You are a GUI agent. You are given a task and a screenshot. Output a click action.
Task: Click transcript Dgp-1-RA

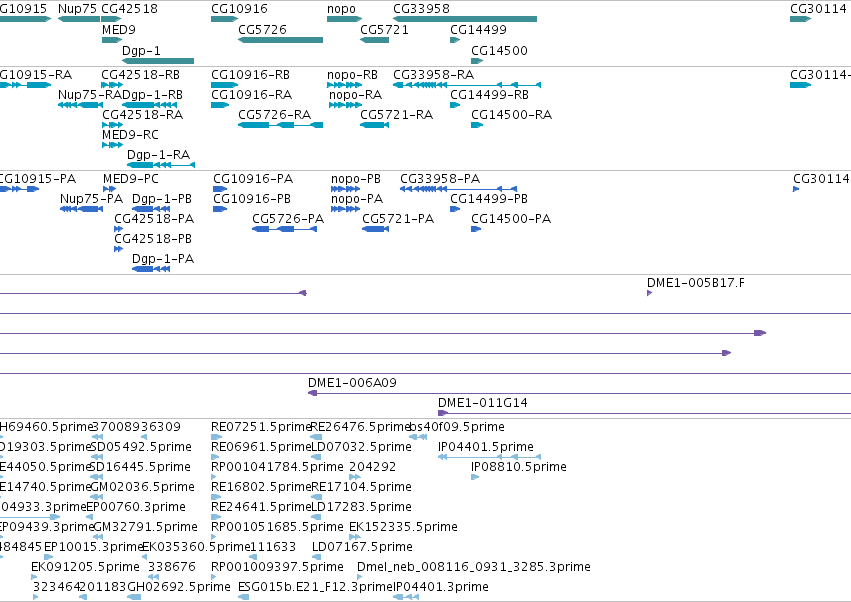coord(158,155)
